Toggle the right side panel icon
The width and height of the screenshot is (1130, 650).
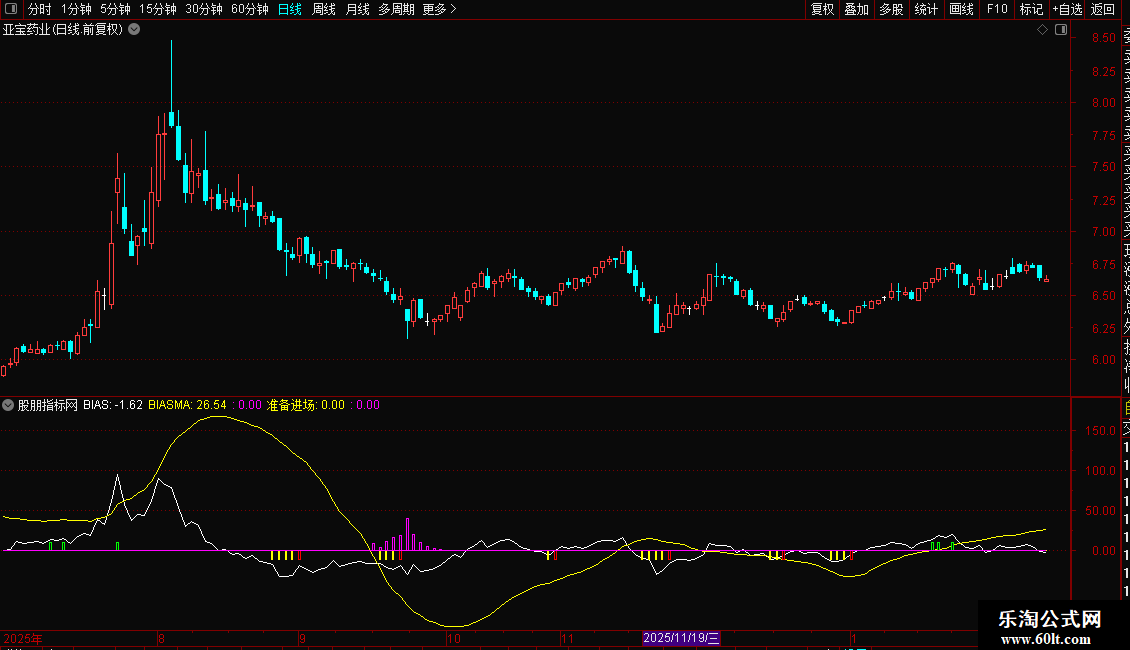click(x=1061, y=30)
